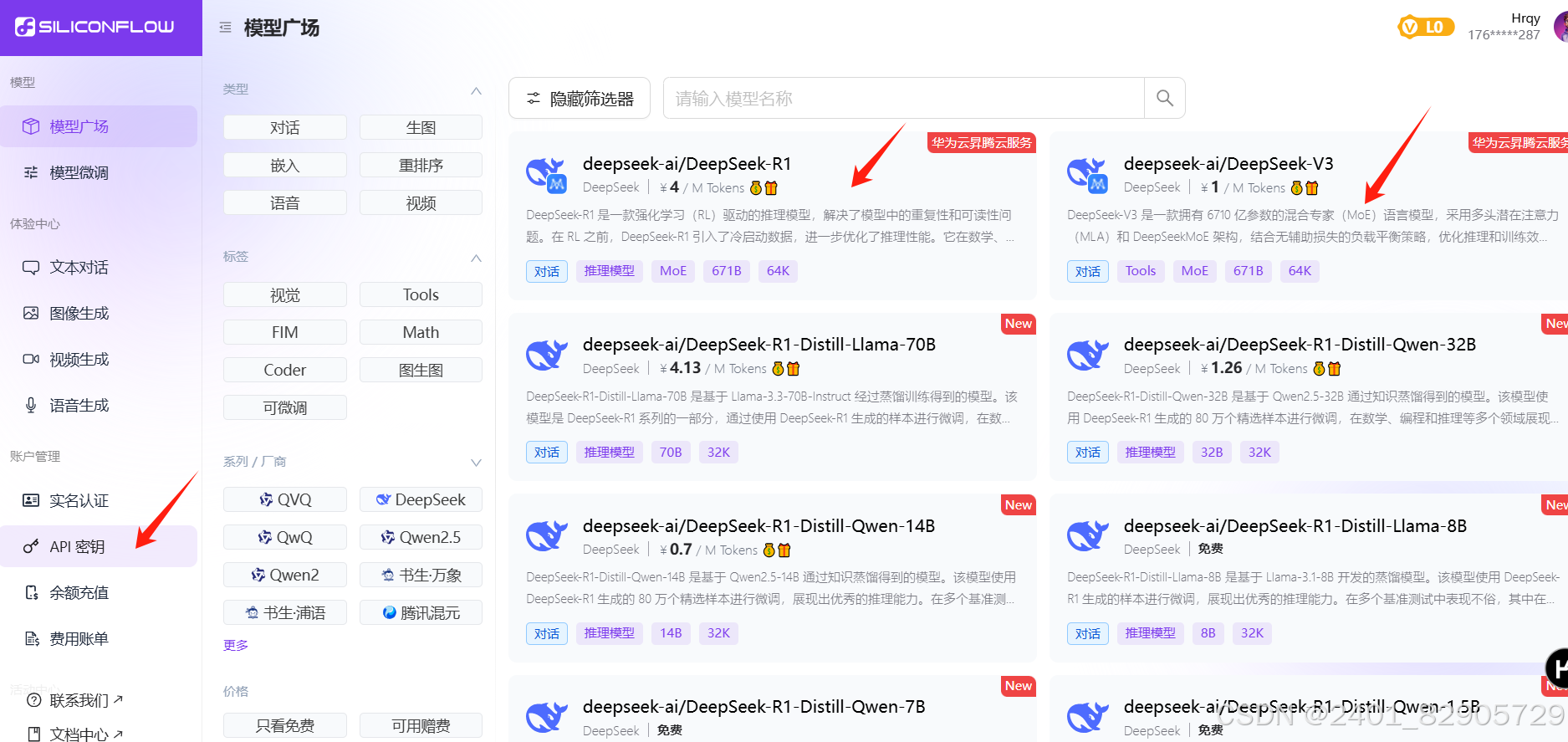Click the DeepSeek-R1 whale logo
1568x742 pixels.
click(547, 175)
